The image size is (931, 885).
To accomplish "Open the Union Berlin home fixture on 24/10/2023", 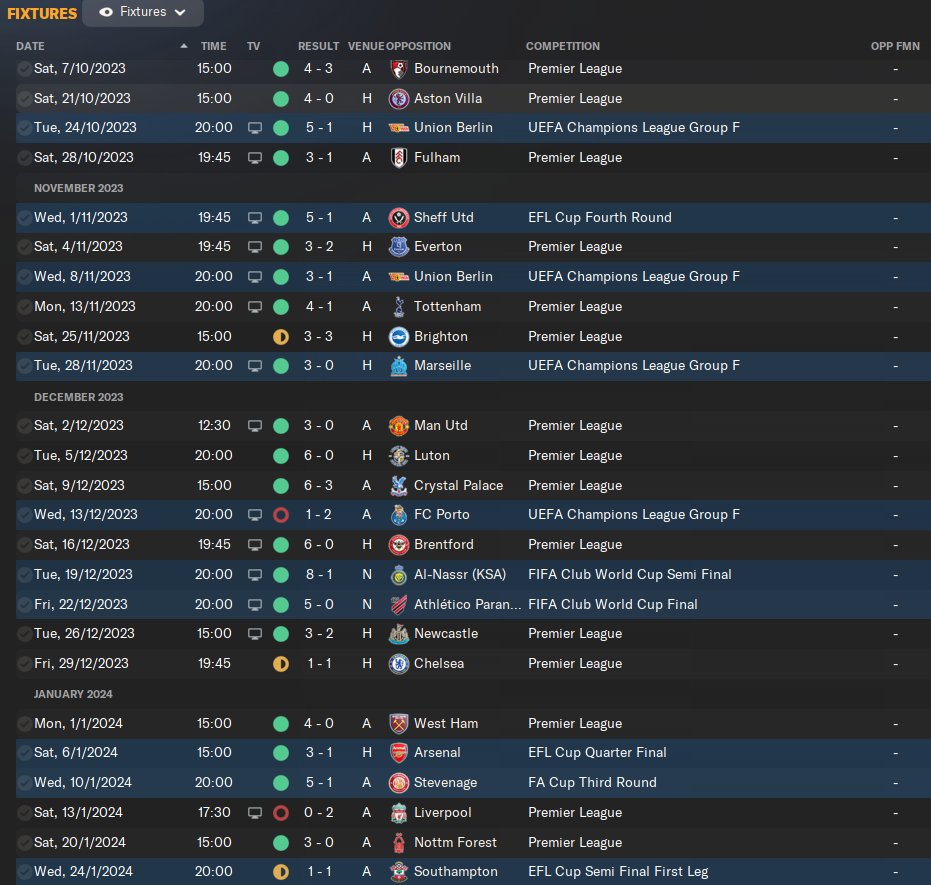I will tap(473, 128).
